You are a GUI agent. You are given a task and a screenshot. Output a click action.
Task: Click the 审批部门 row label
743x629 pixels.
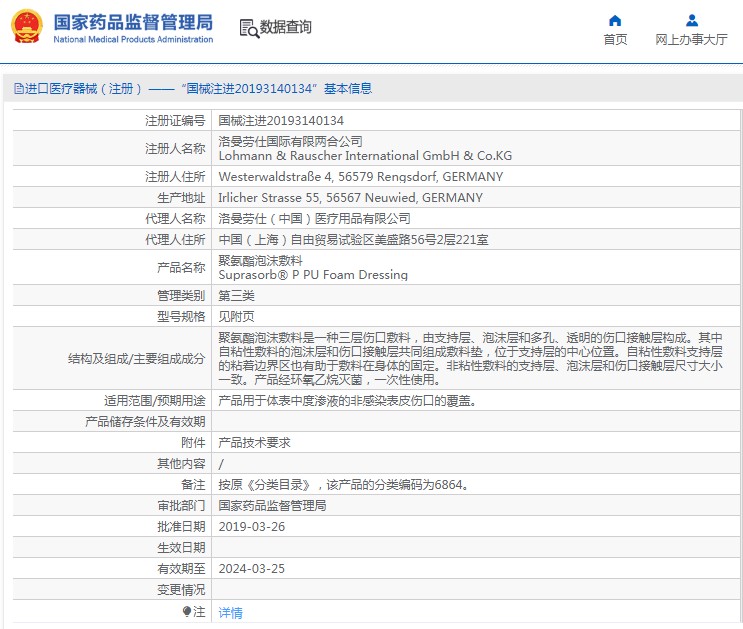pyautogui.click(x=181, y=506)
